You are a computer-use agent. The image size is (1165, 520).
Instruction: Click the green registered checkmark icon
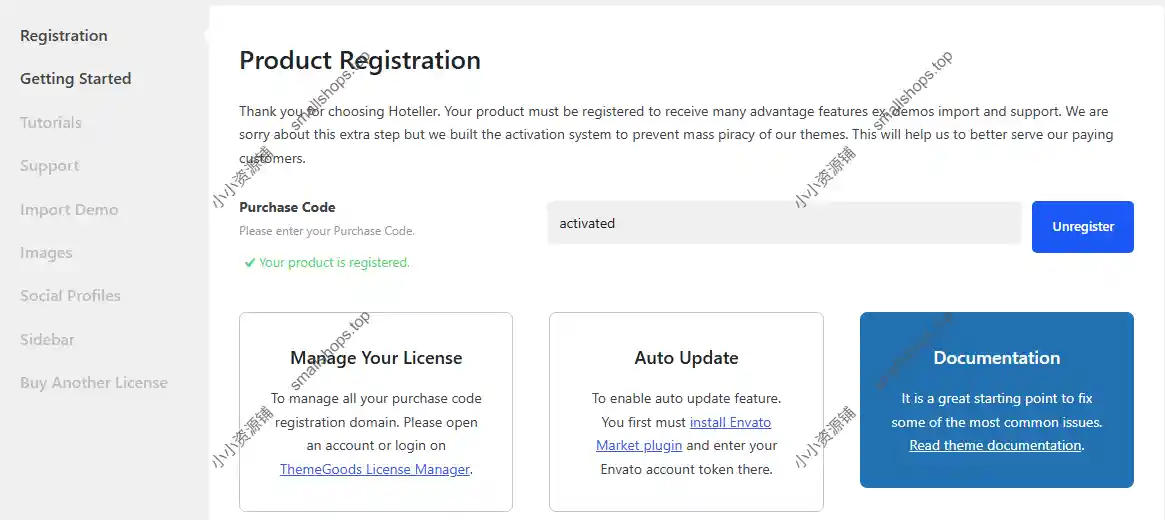coord(250,263)
